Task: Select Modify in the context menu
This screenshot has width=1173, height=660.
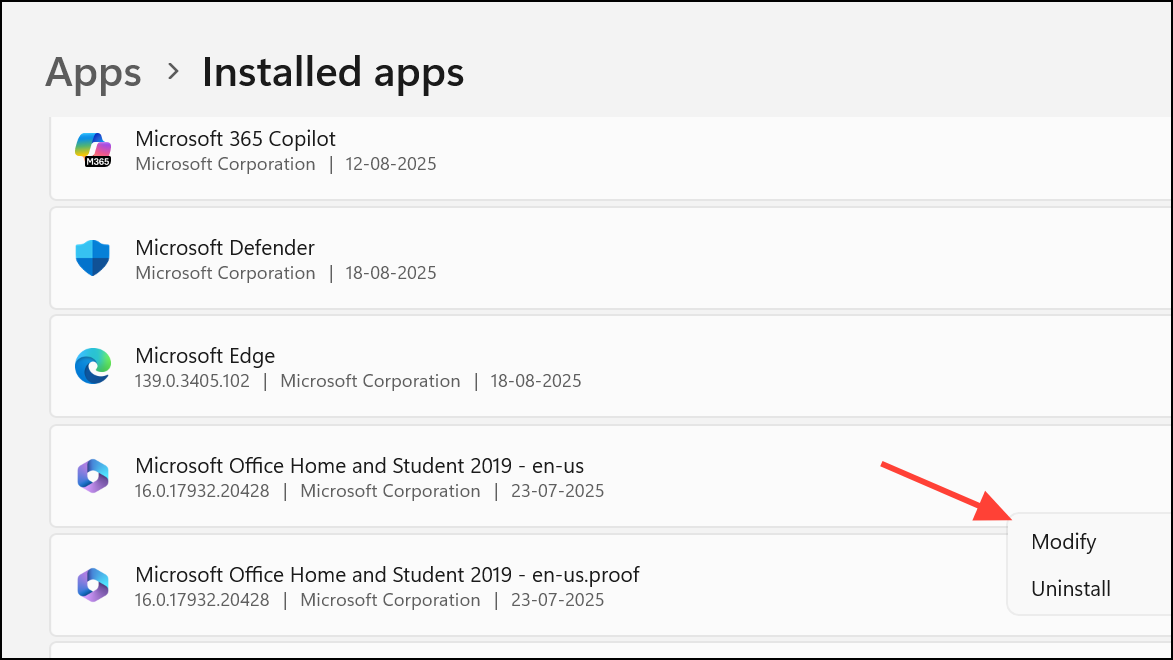Action: pyautogui.click(x=1064, y=542)
